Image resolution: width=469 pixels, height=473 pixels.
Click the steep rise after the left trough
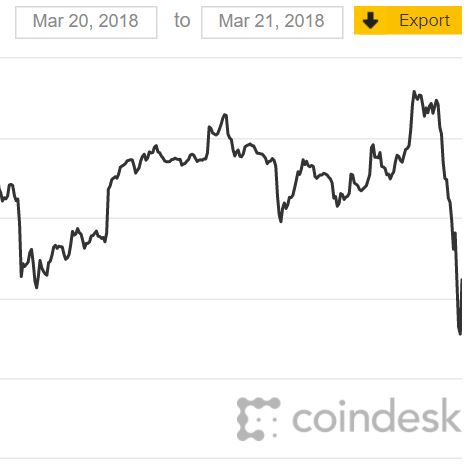pyautogui.click(x=108, y=213)
